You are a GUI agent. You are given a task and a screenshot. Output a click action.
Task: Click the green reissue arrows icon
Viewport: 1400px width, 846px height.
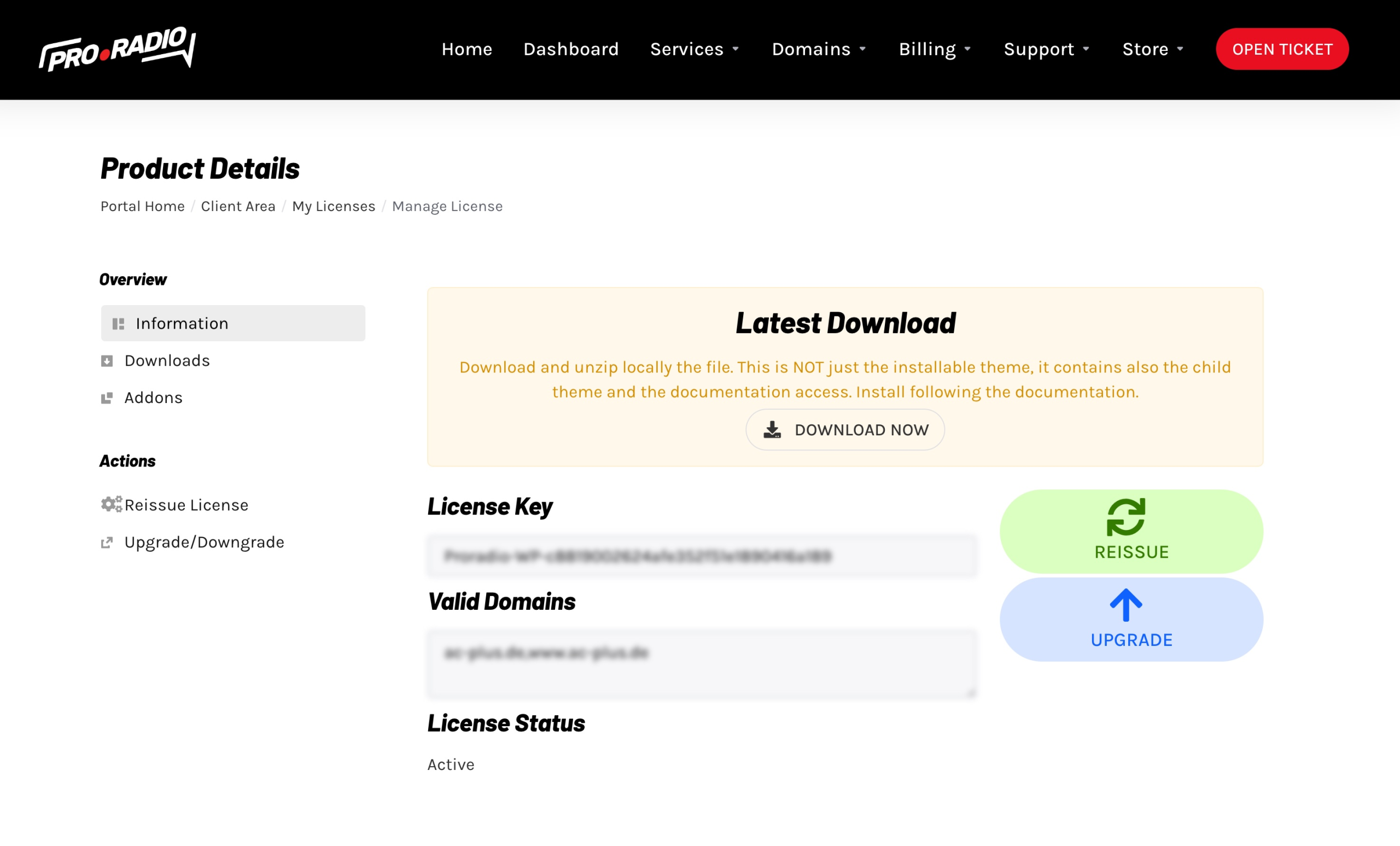[1125, 517]
